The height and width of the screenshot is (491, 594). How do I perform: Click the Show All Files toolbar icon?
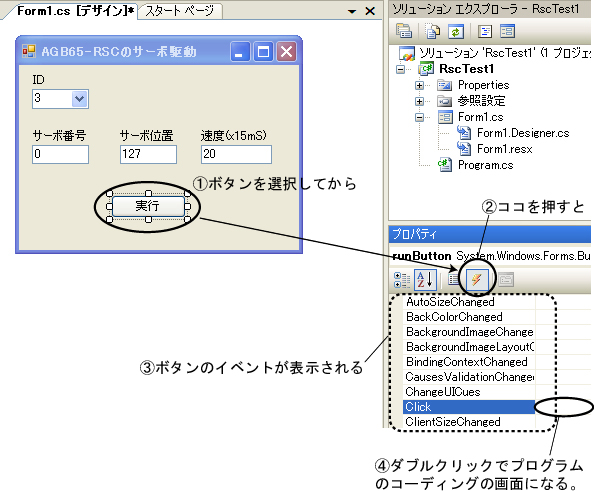point(432,31)
